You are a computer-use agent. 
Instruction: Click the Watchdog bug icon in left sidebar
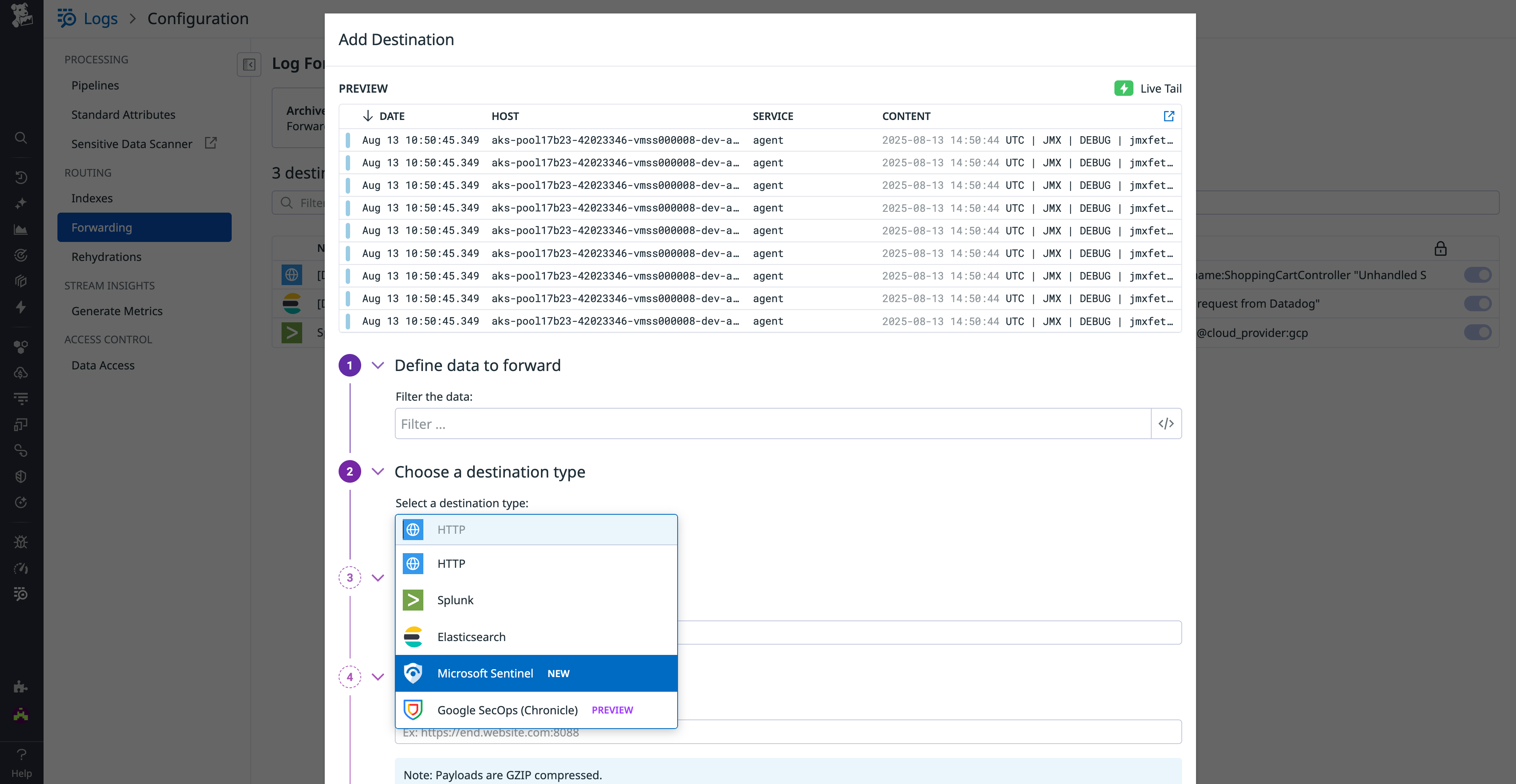point(21,542)
